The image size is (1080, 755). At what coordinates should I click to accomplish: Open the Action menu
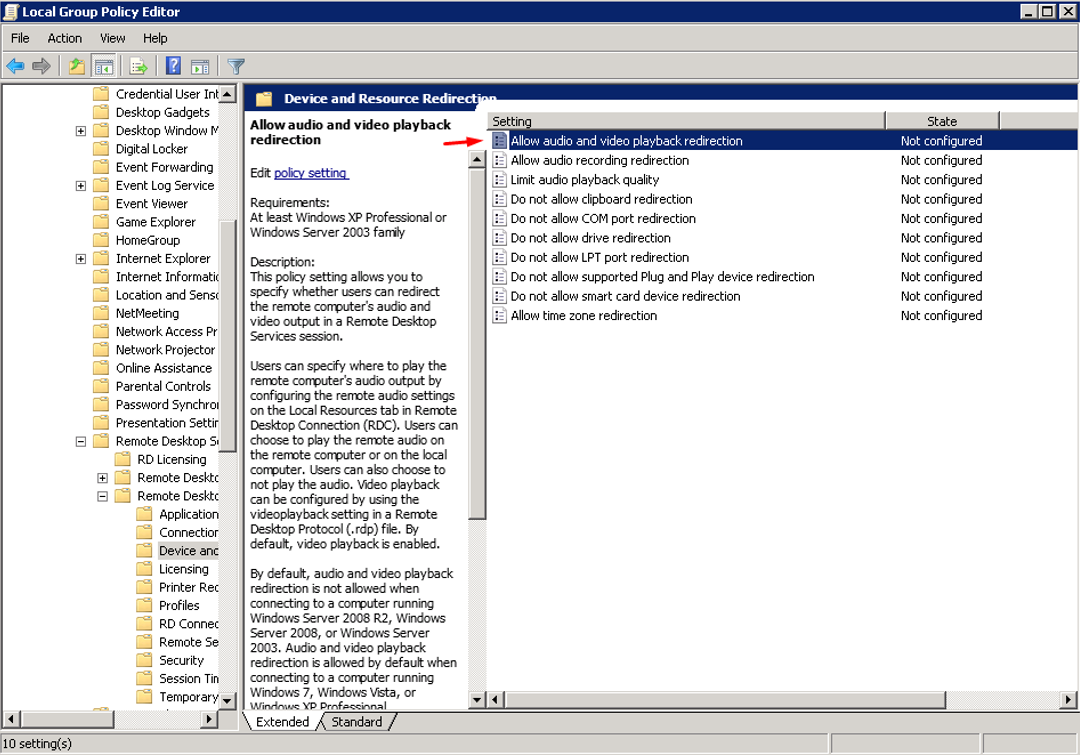pos(65,38)
